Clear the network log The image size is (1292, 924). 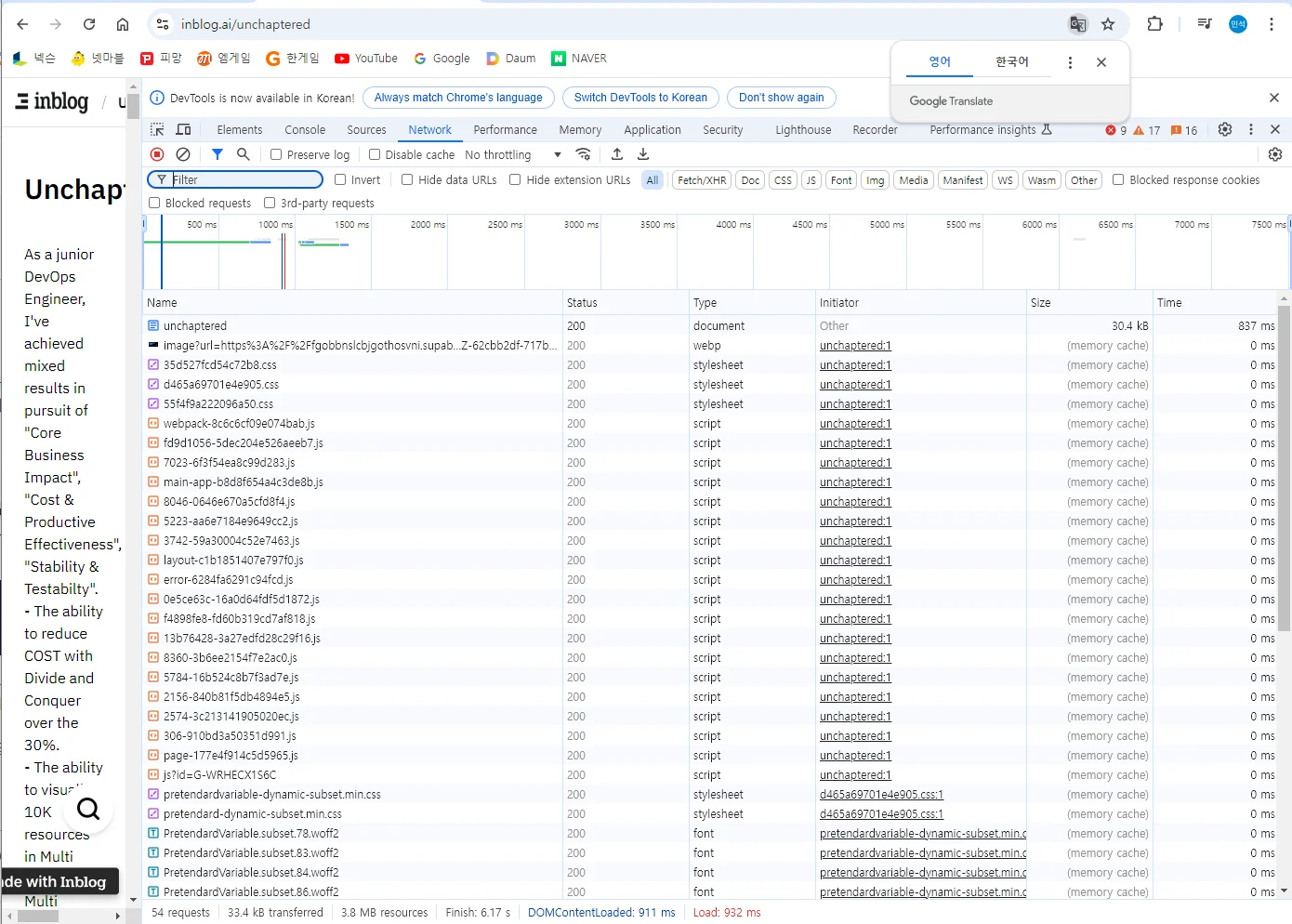[183, 154]
